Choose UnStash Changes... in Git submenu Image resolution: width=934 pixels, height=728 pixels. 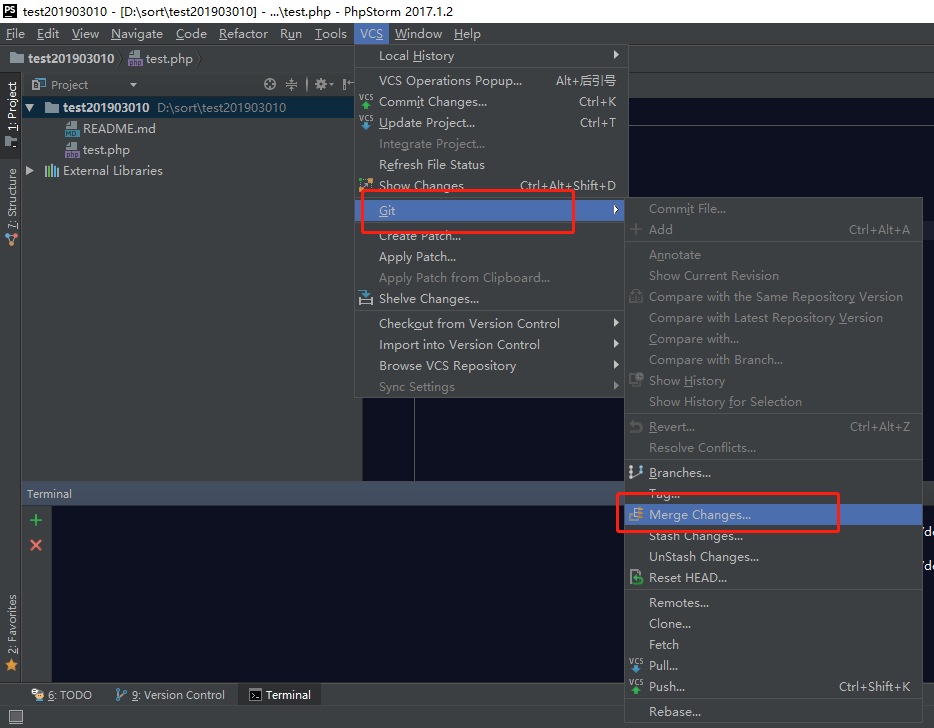point(773,557)
